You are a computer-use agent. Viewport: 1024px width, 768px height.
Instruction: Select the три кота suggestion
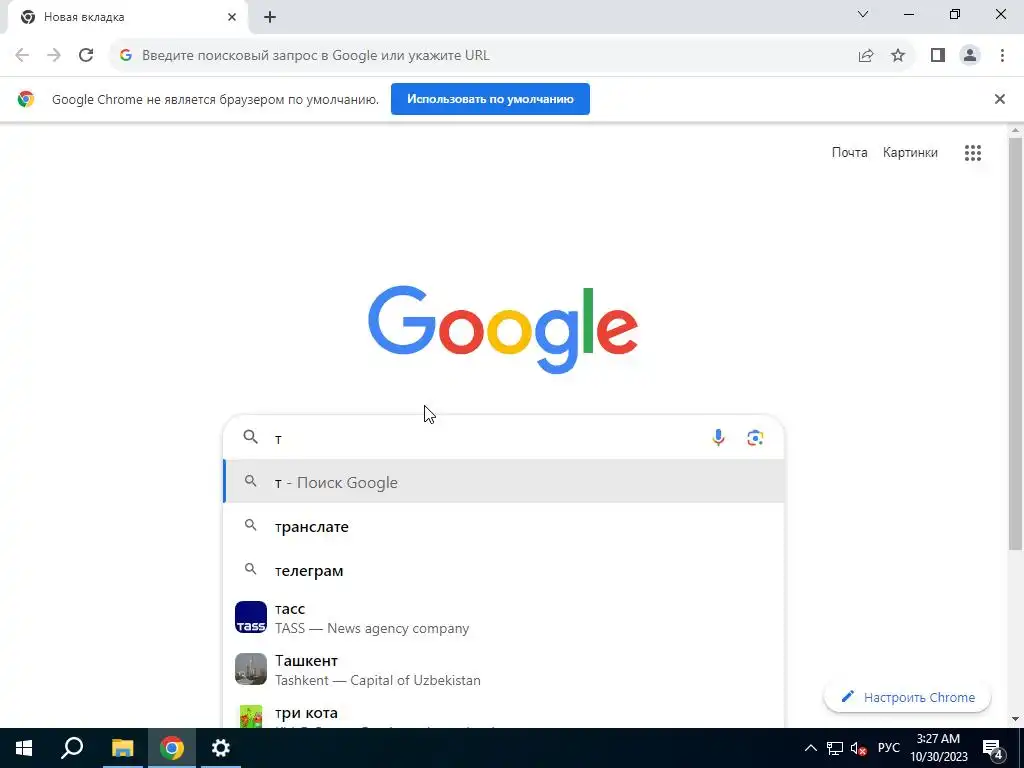pos(504,714)
